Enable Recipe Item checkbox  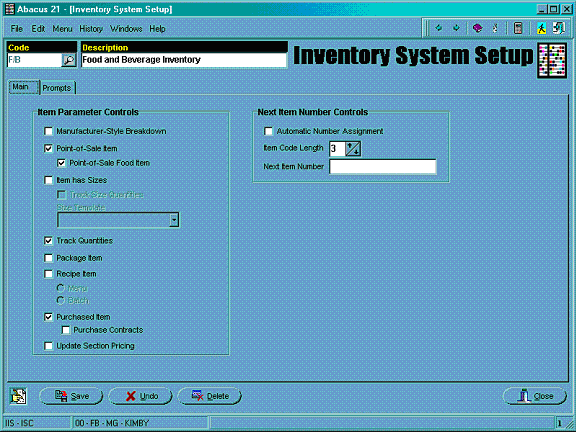point(48,274)
